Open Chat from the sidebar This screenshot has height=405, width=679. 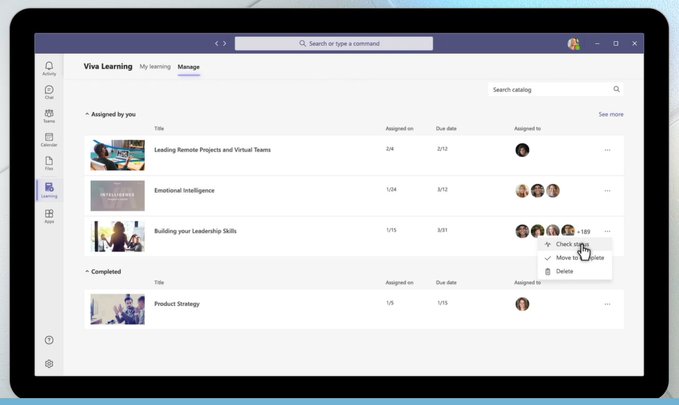49,92
